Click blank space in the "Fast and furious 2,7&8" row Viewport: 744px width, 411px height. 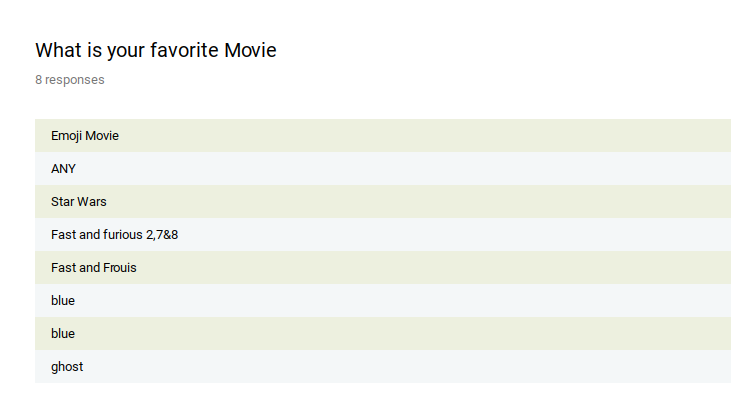pyautogui.click(x=450, y=235)
